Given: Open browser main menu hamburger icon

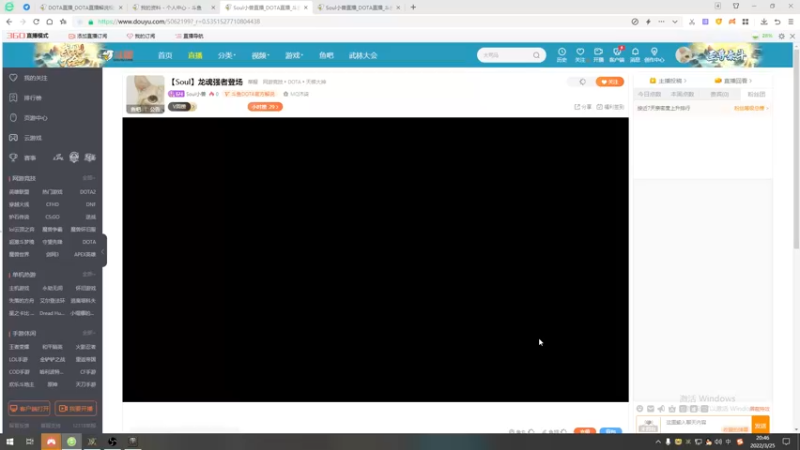Looking at the screenshot, I should tap(791, 21).
